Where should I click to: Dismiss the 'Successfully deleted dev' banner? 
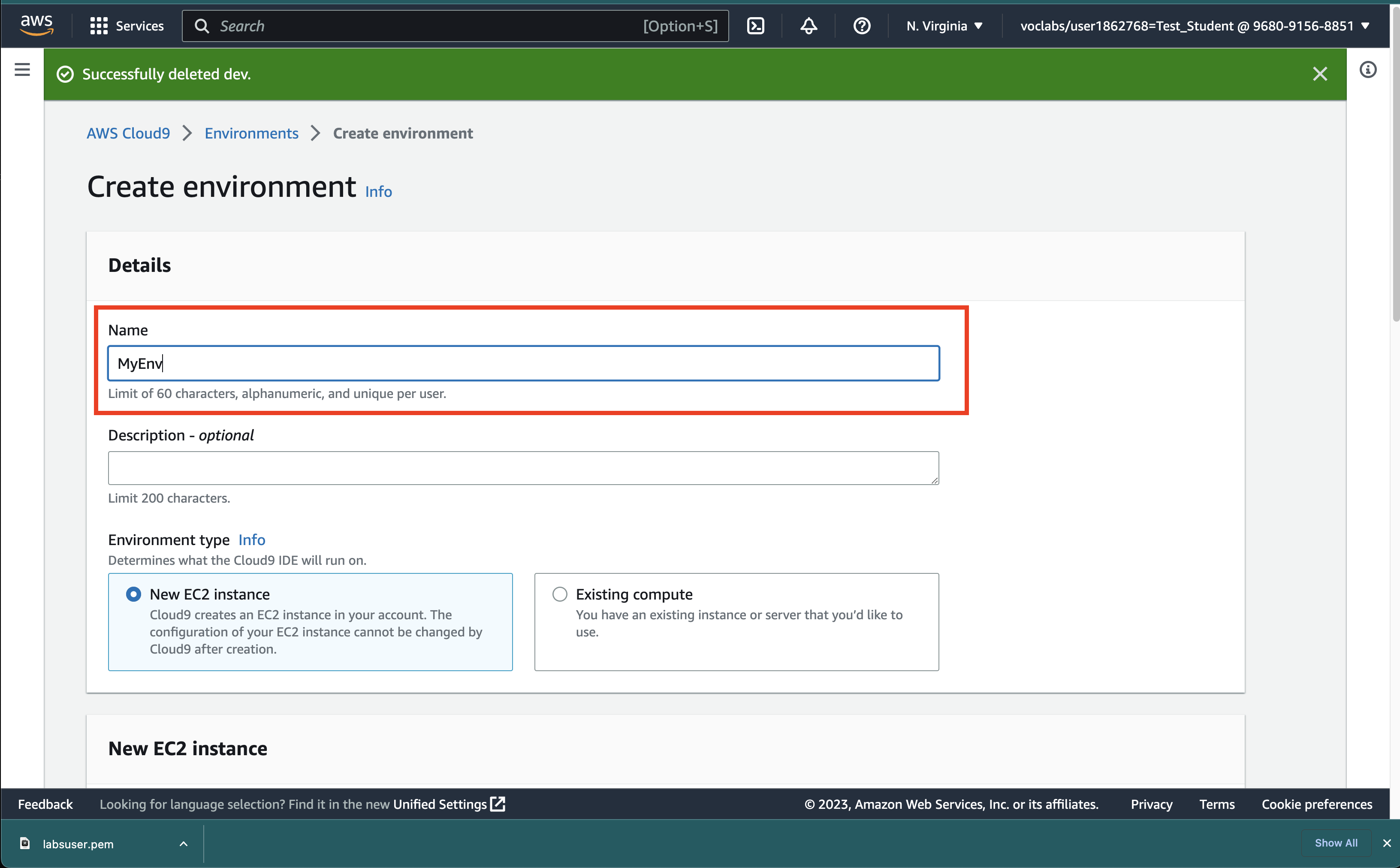pos(1320,74)
